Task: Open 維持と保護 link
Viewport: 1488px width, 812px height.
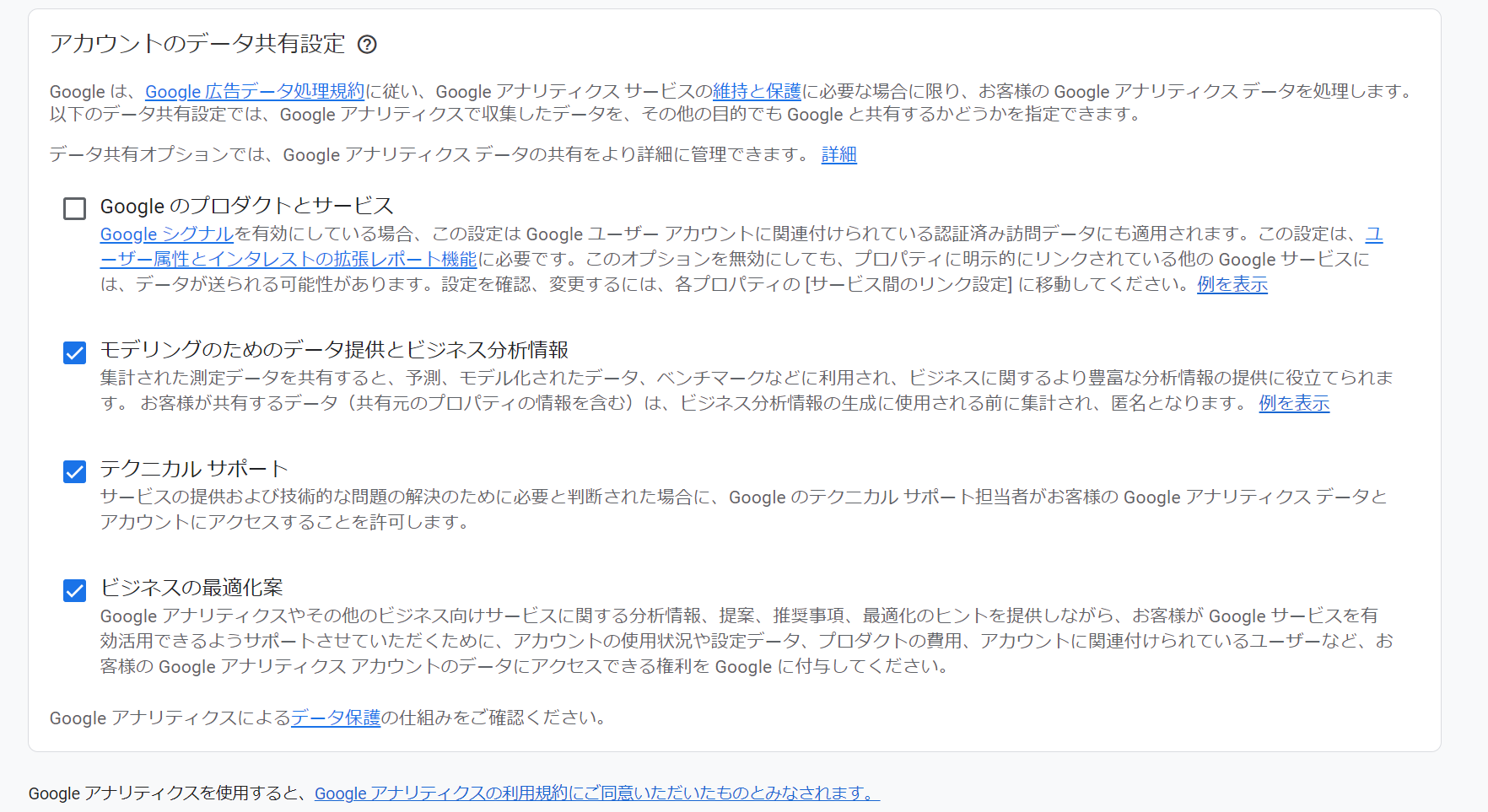Action: coord(757,91)
